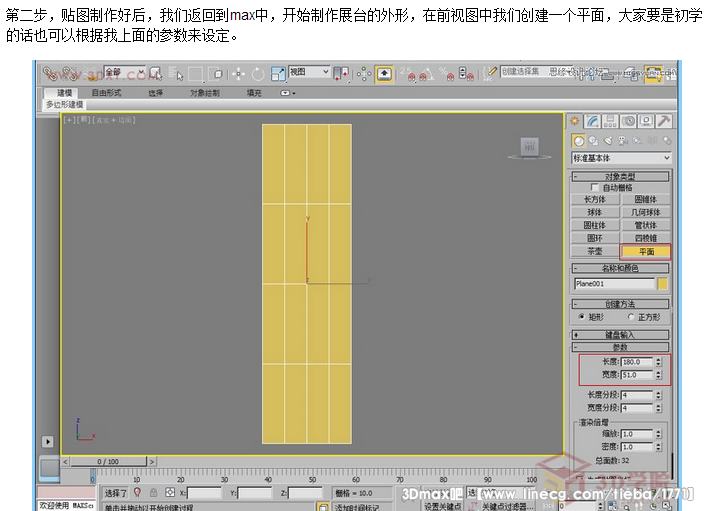723x511 pixels.
Task: Click the Use Pivot Point Center icon
Action: pyautogui.click(x=341, y=74)
